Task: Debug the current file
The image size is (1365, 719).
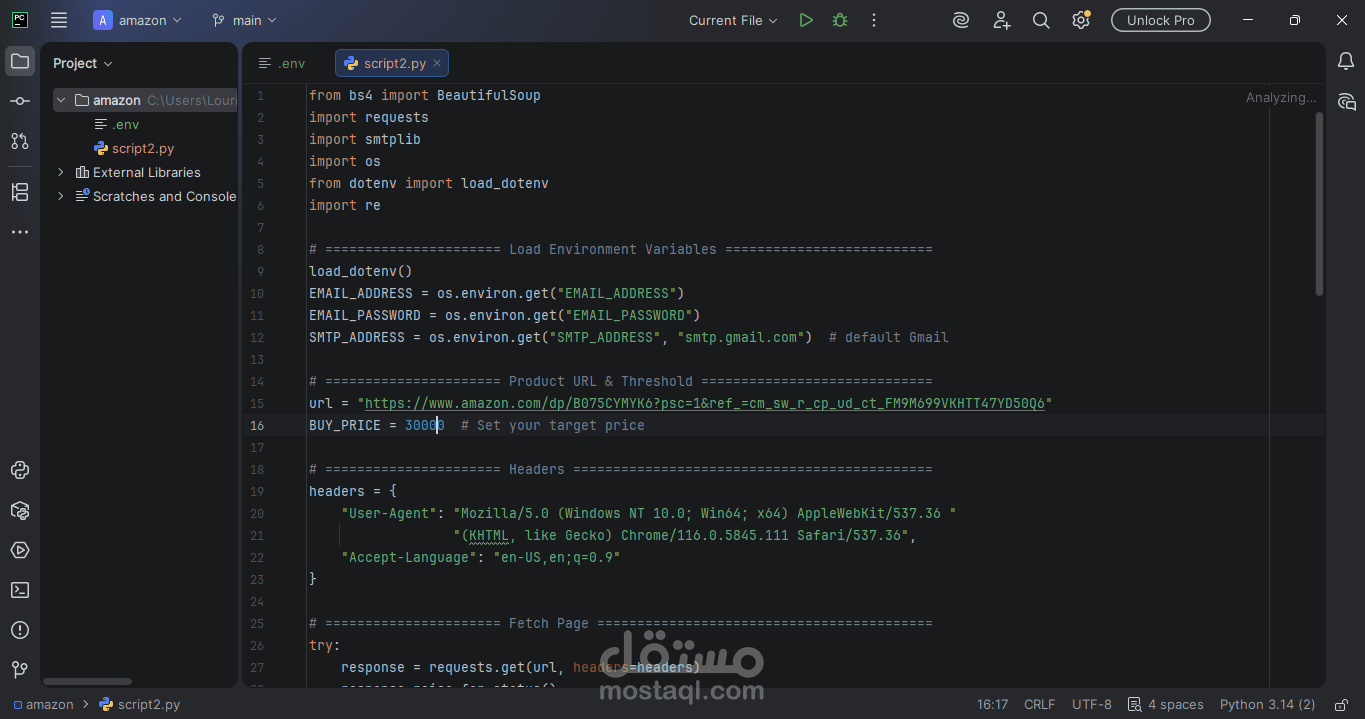Action: (x=840, y=20)
